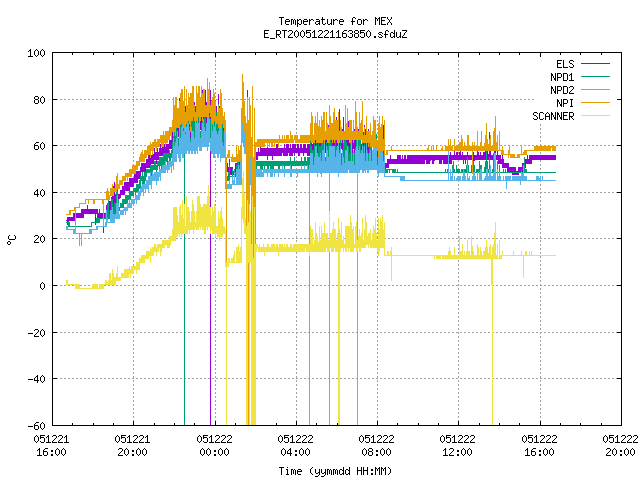Viewport: 640px width, 480px height.
Task: Click the x-axis label 051221 20:00
Action: point(133,446)
